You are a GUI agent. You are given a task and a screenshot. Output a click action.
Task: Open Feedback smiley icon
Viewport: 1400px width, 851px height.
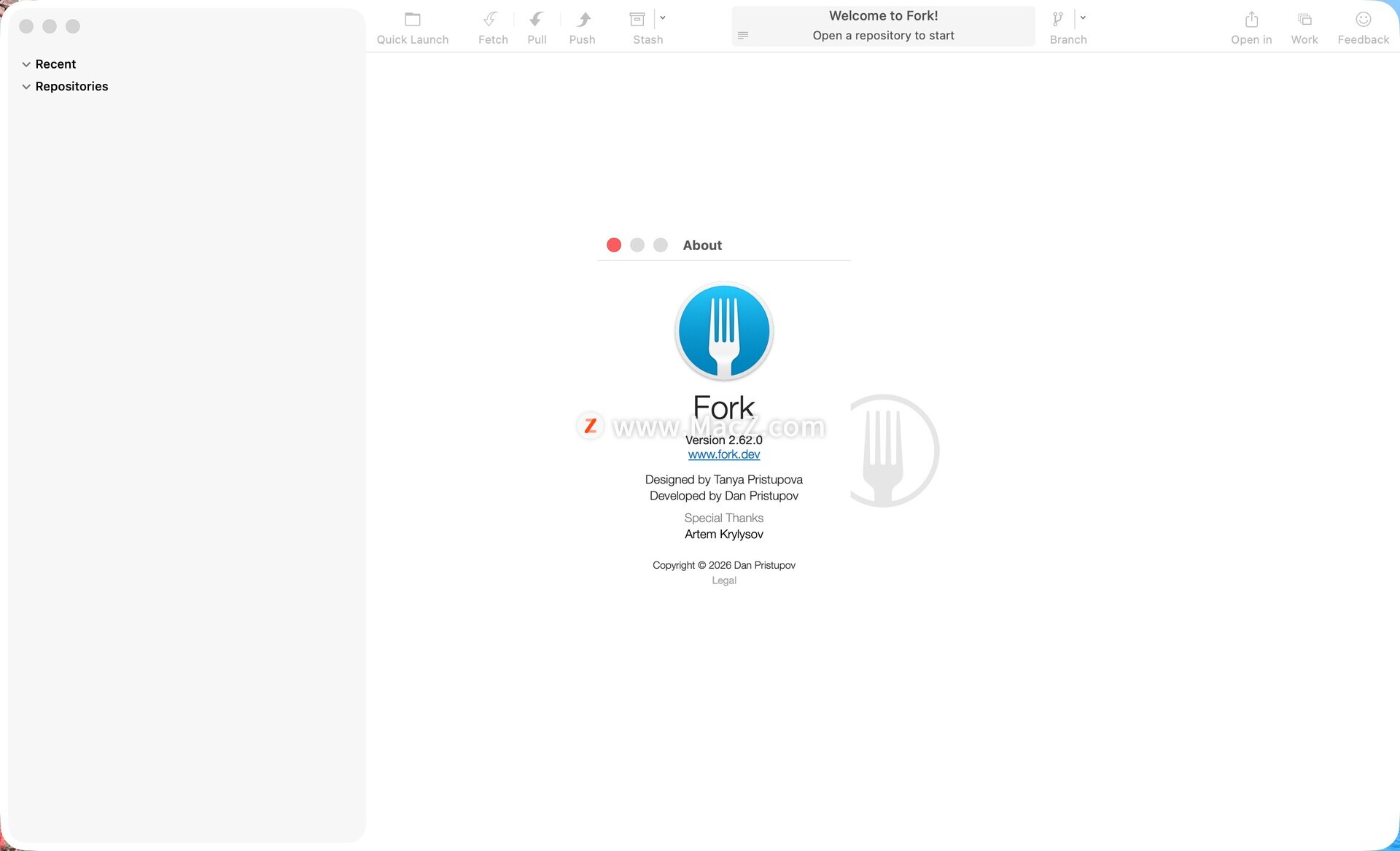coord(1363,20)
